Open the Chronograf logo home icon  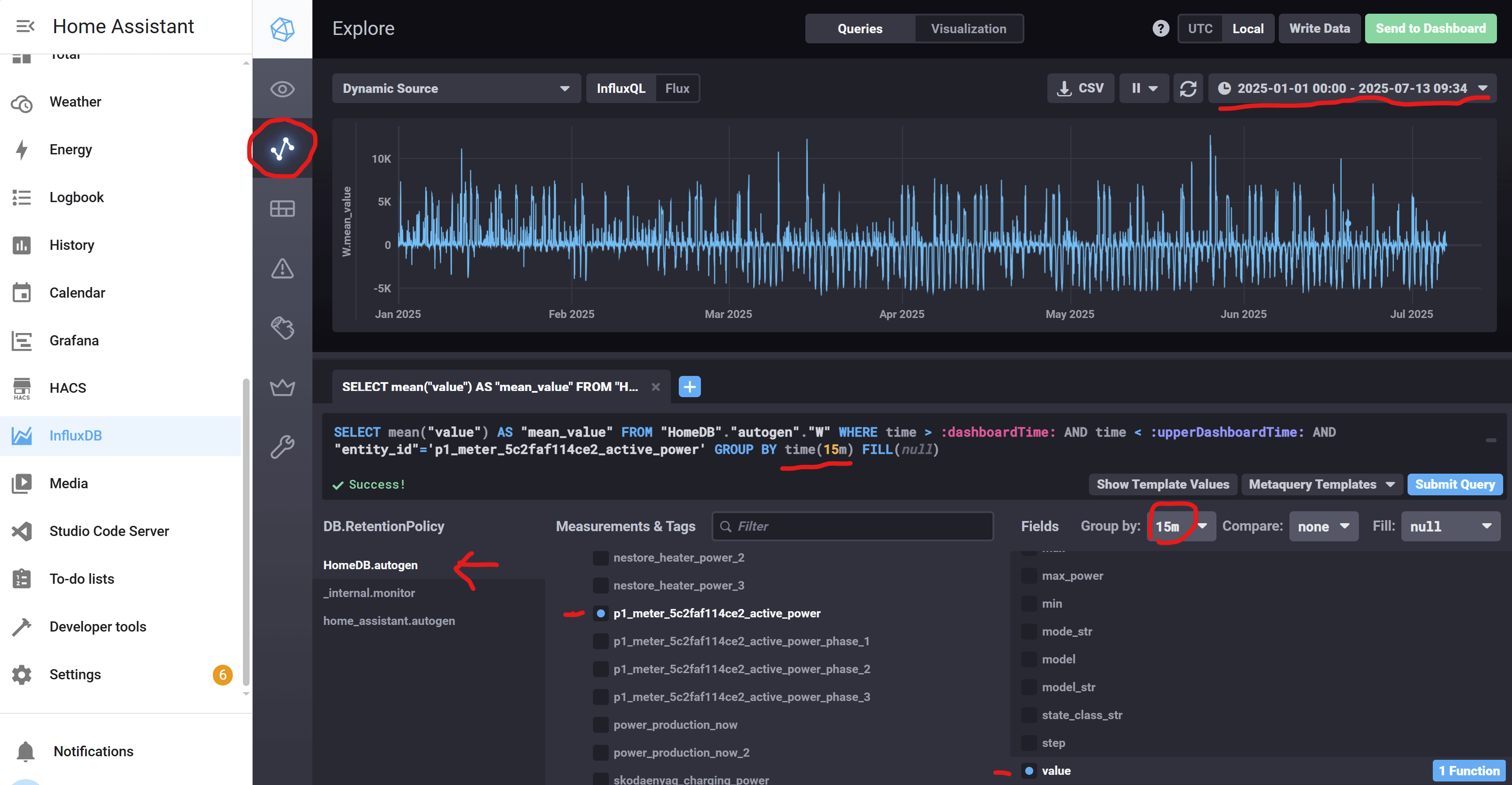[x=282, y=29]
